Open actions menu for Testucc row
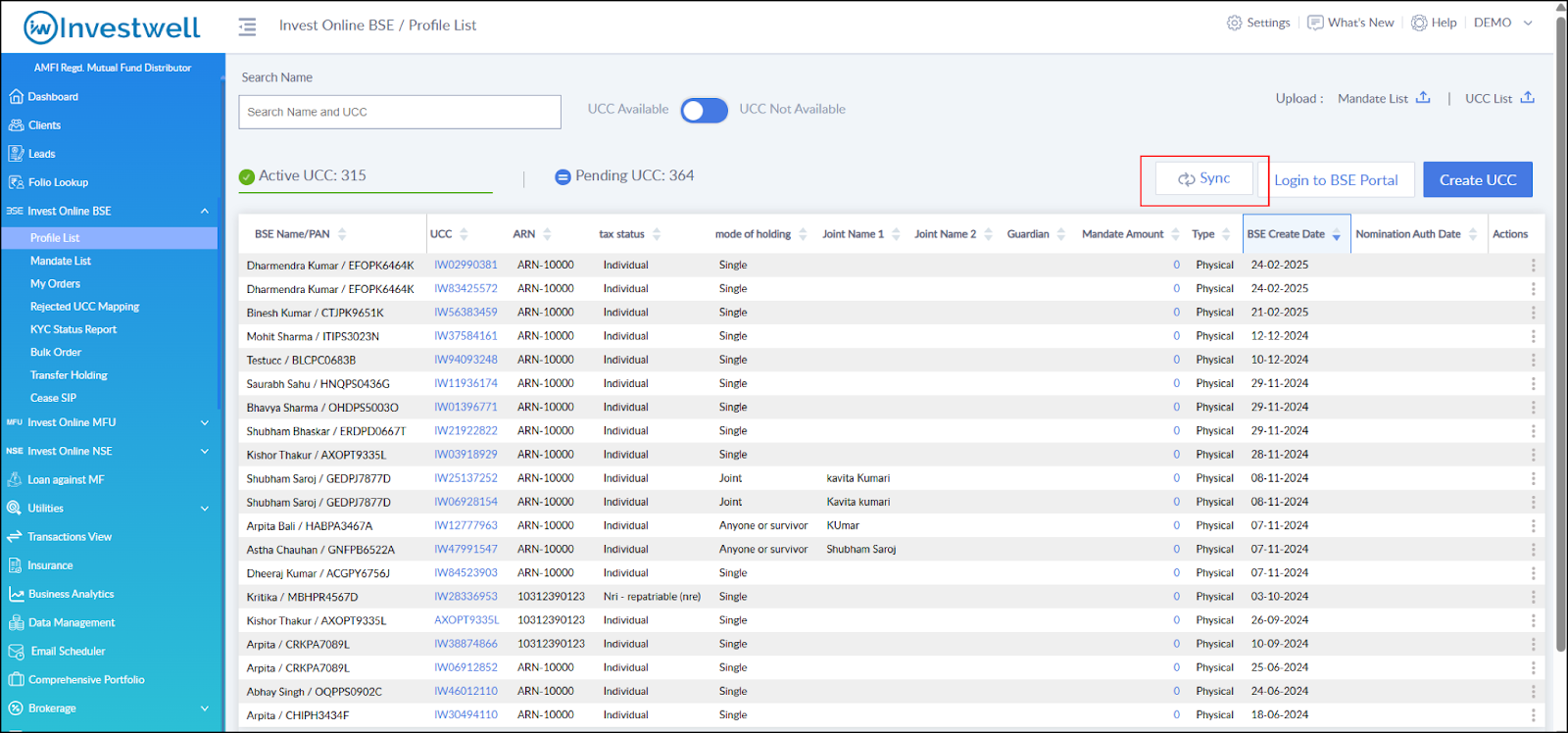The width and height of the screenshot is (1568, 733). pos(1533,360)
